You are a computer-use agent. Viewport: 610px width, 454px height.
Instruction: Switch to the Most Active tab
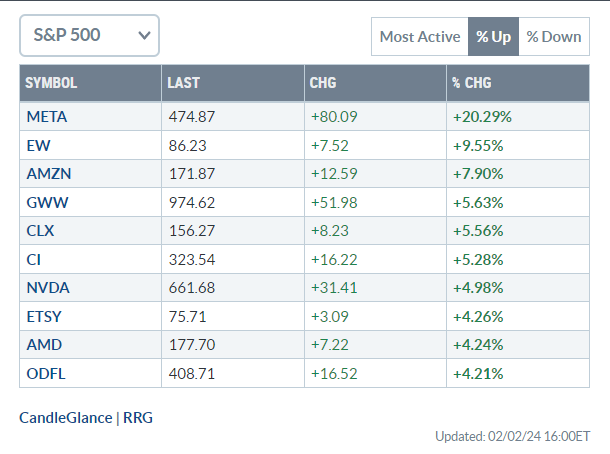coord(419,37)
